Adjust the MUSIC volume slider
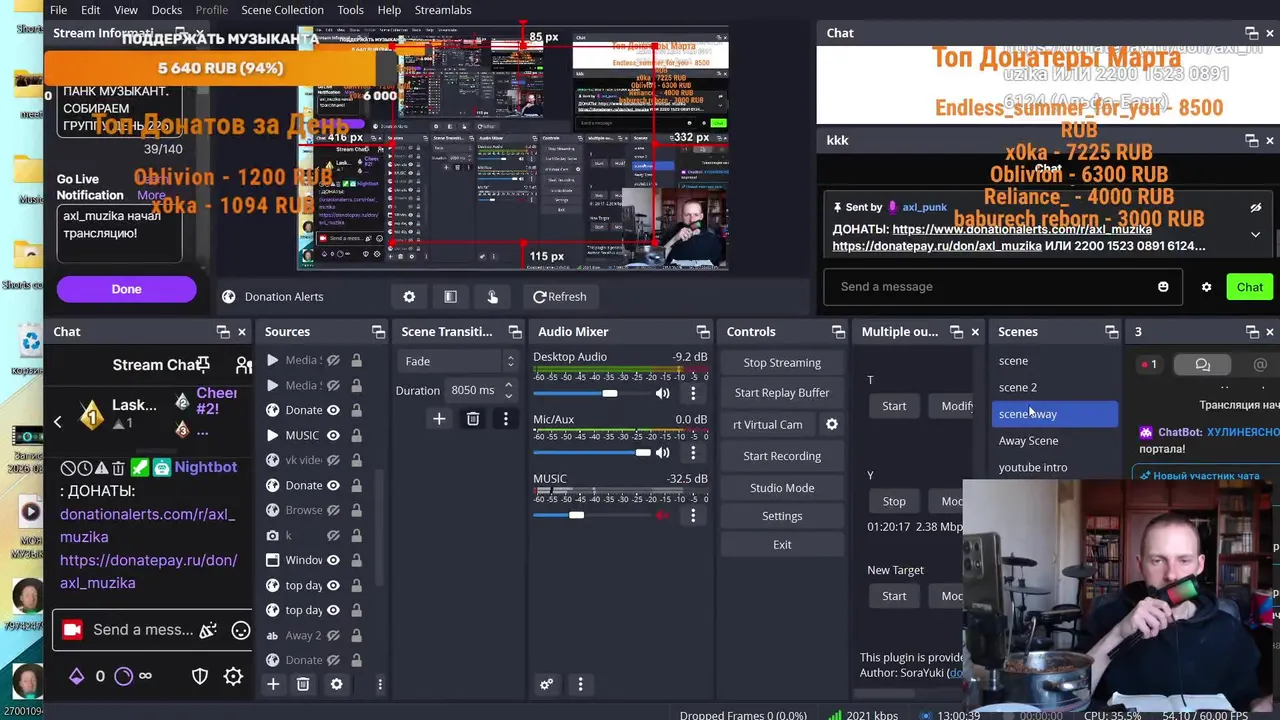The width and height of the screenshot is (1280, 720). [576, 515]
